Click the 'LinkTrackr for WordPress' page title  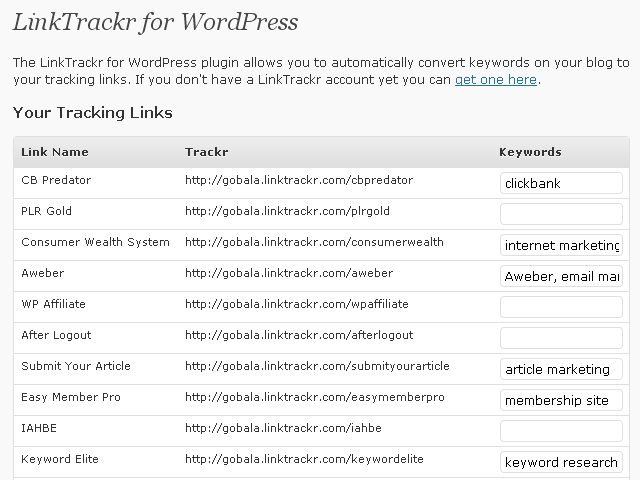pos(155,21)
